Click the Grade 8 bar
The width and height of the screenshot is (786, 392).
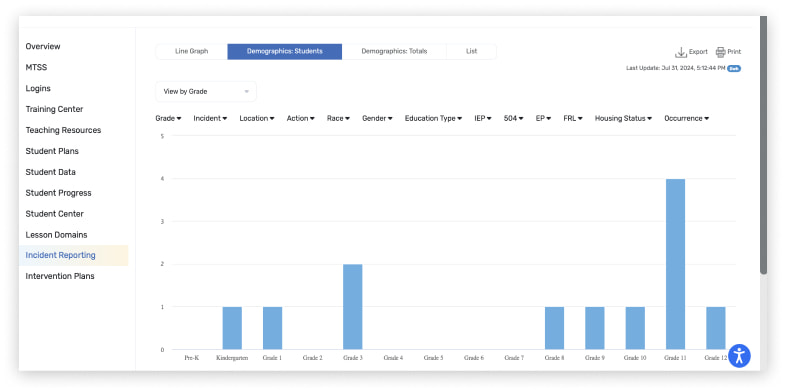point(554,328)
